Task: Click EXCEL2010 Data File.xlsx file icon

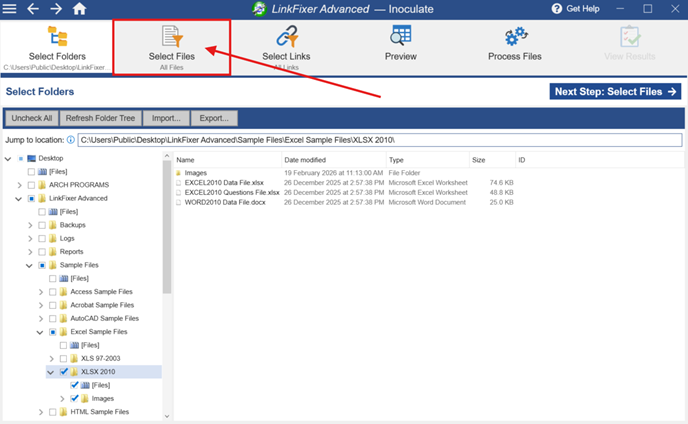Action: tap(179, 183)
